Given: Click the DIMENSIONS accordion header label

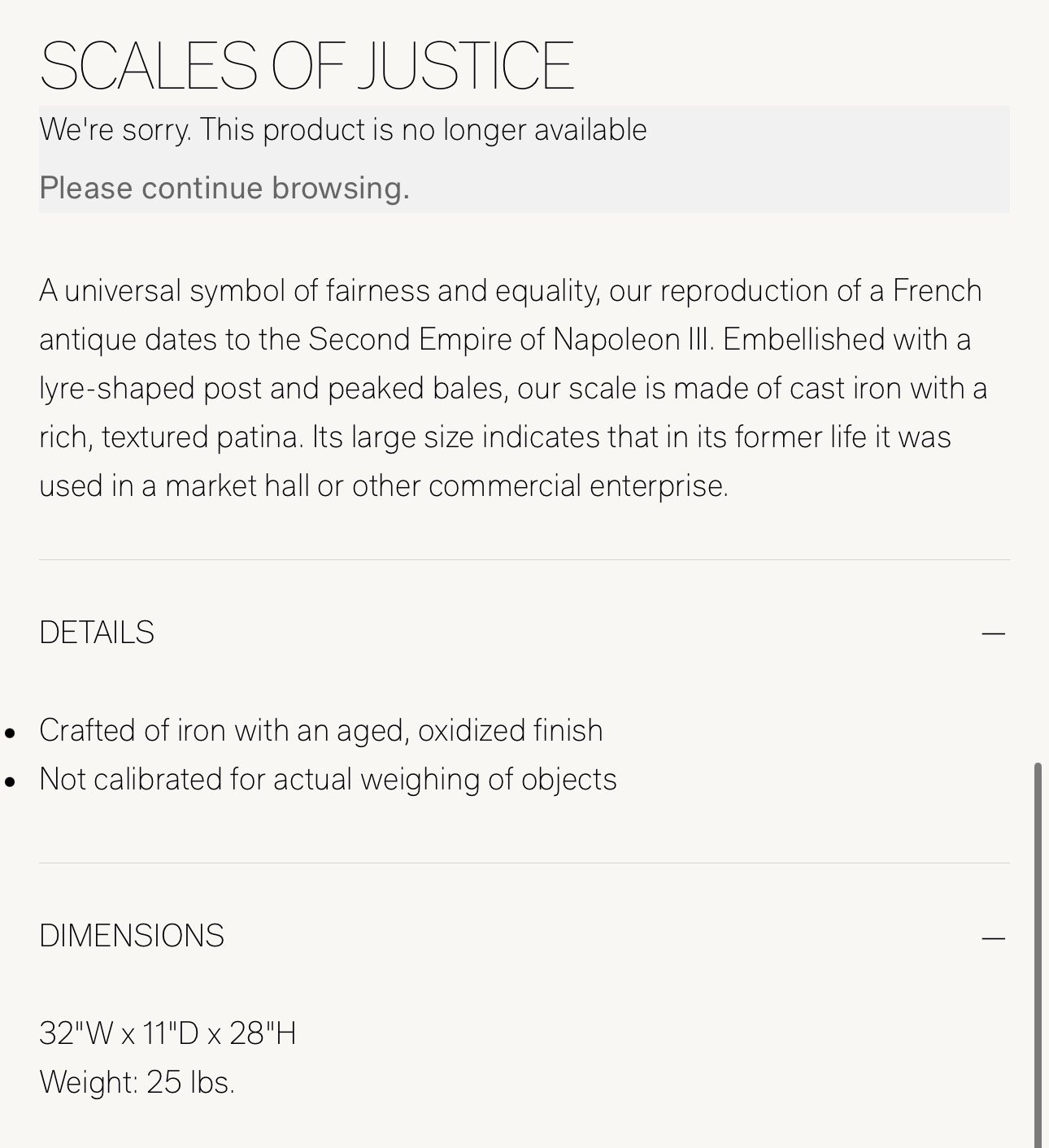Looking at the screenshot, I should coord(132,937).
